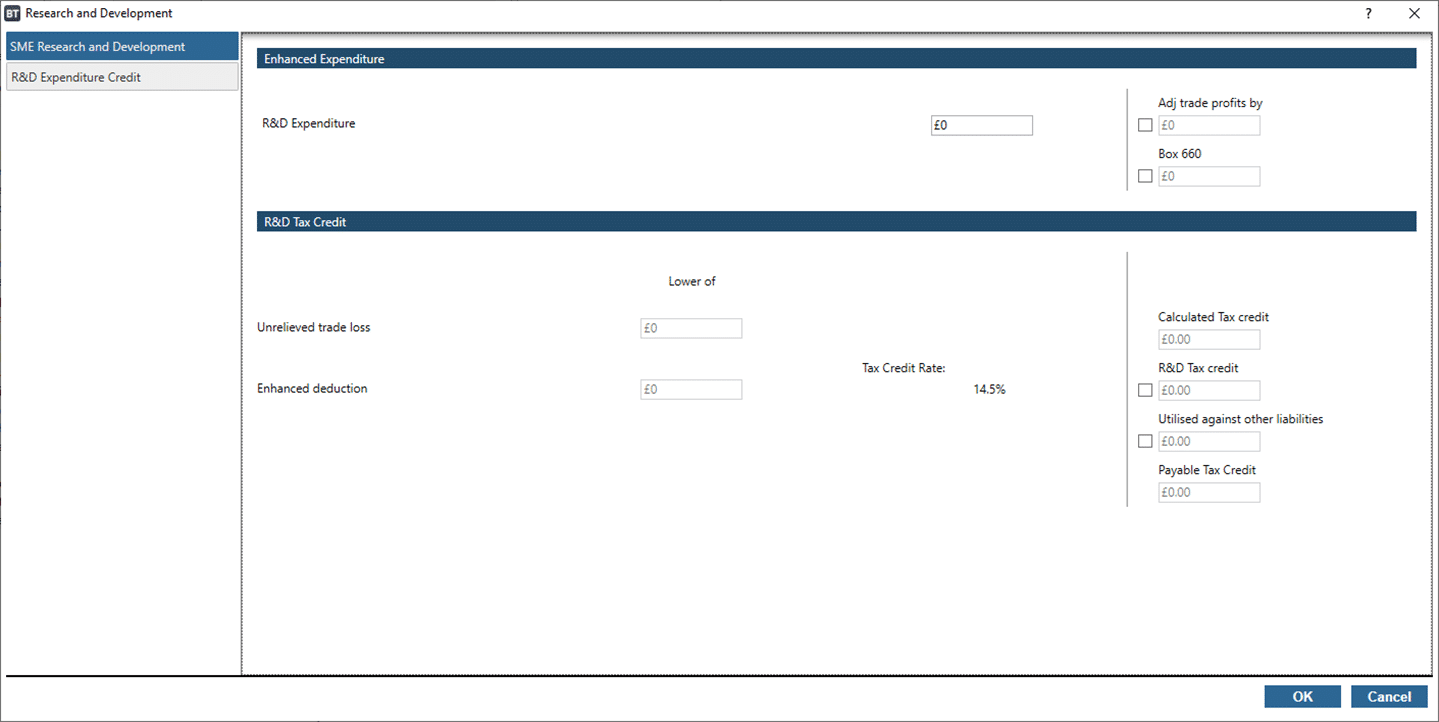The height and width of the screenshot is (722, 1439).
Task: Click the help question mark icon
Action: (1368, 14)
